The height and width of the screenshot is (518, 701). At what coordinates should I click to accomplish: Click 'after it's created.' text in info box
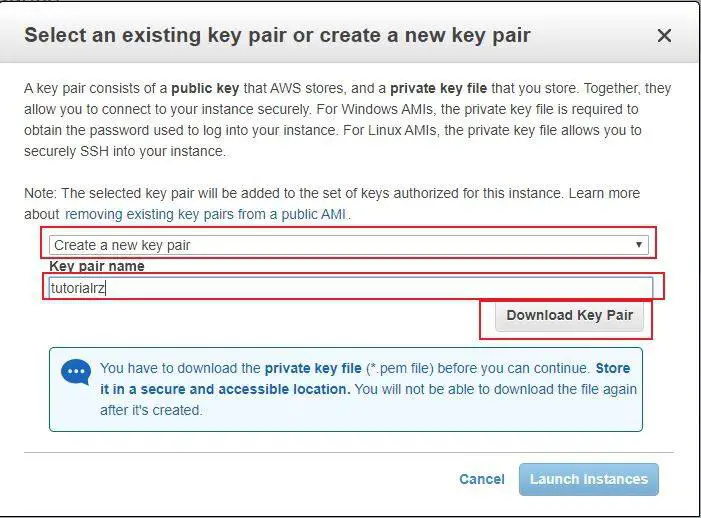151,410
